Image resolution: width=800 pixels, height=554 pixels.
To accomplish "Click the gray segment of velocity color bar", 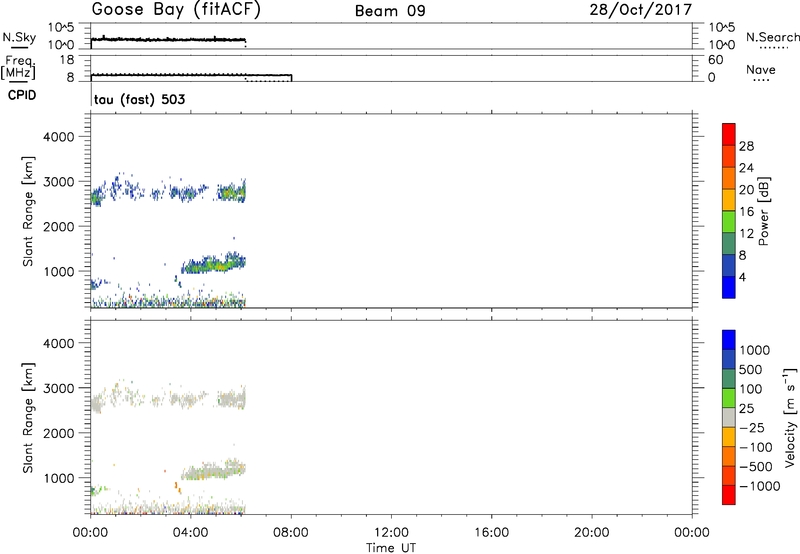I will point(729,418).
